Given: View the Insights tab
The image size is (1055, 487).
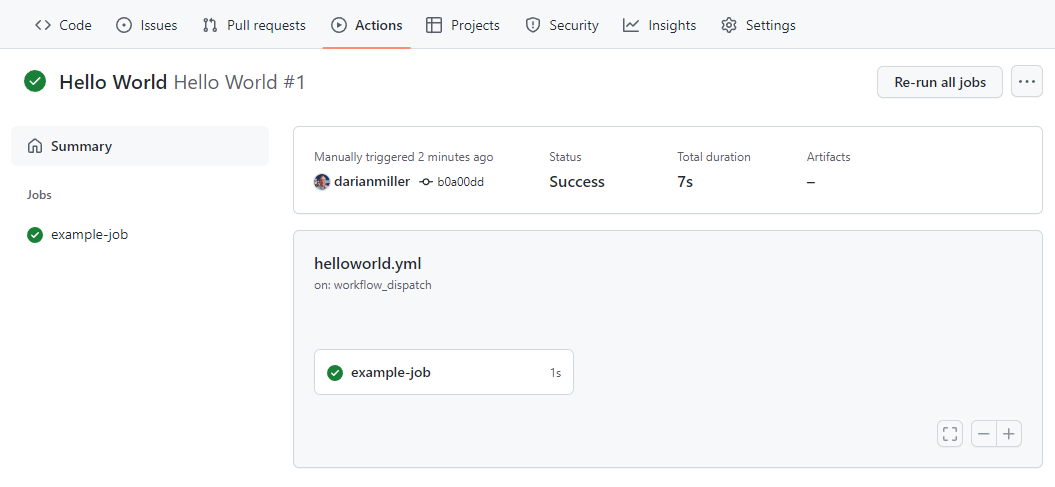Looking at the screenshot, I should coord(659,26).
